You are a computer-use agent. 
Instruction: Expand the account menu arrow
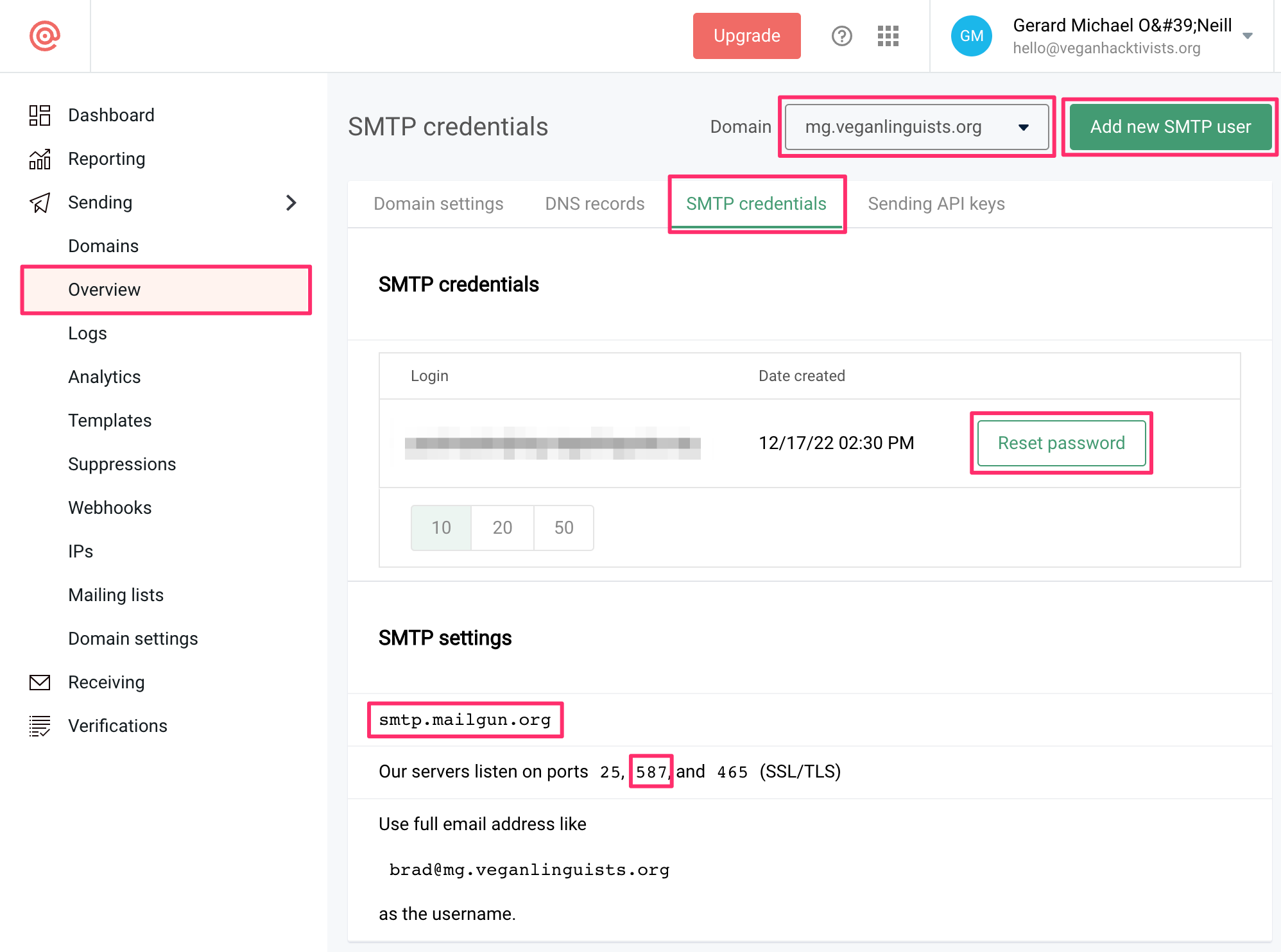[1247, 36]
